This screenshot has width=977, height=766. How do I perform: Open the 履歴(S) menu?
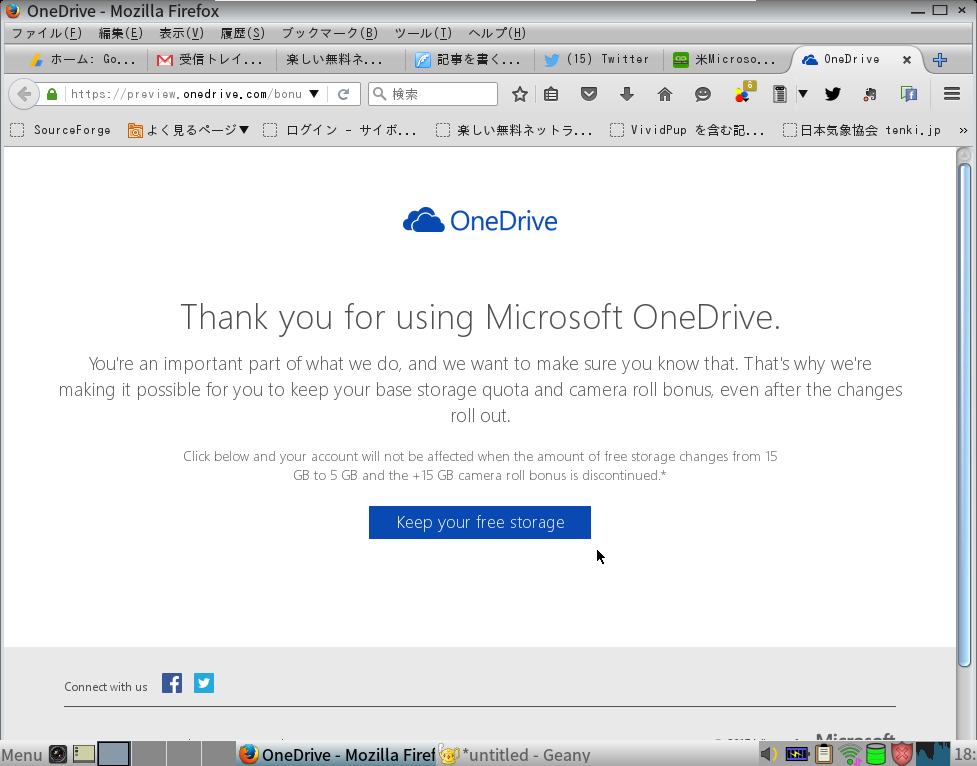[x=242, y=33]
